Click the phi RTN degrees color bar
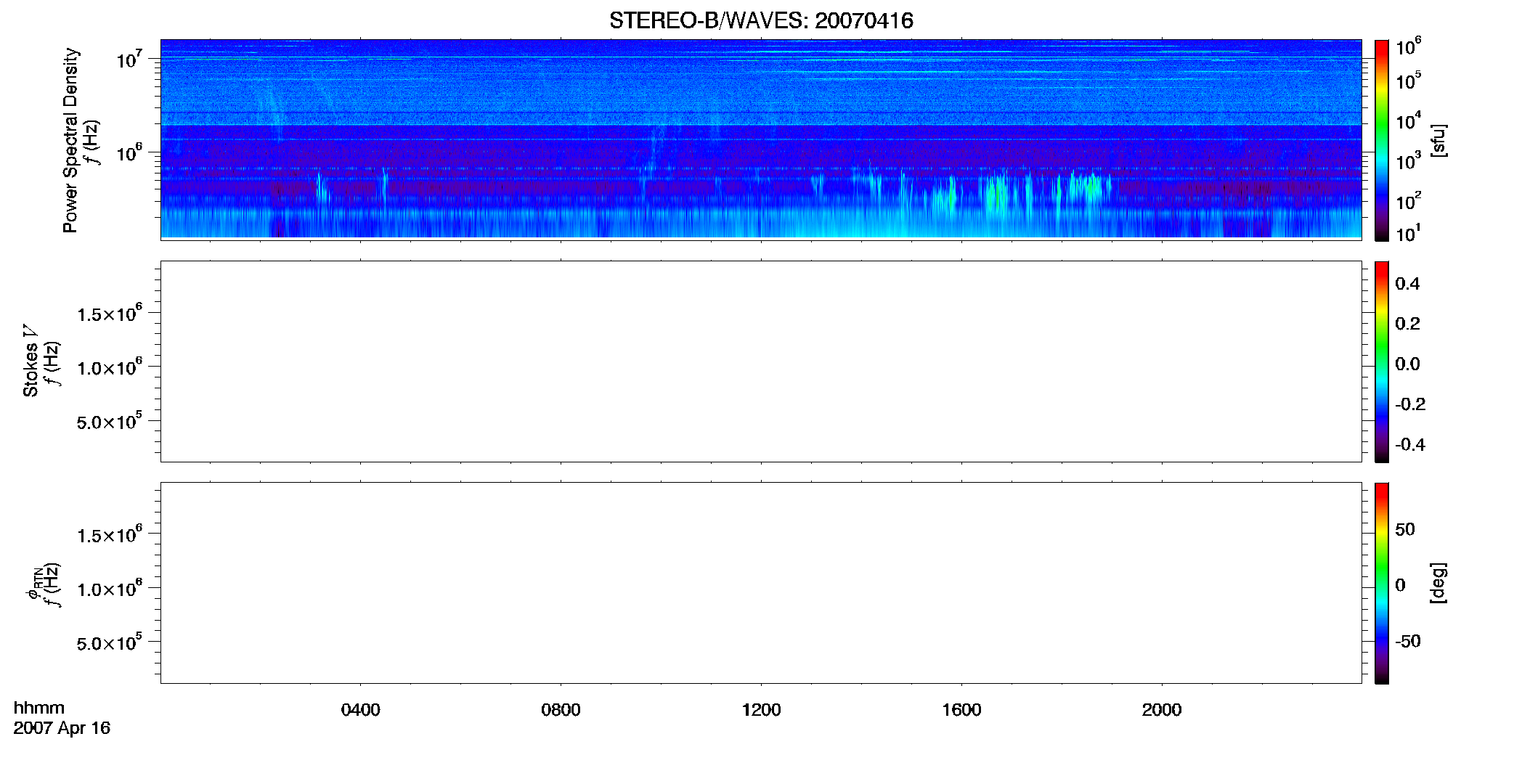1522x784 pixels. coord(1381,583)
